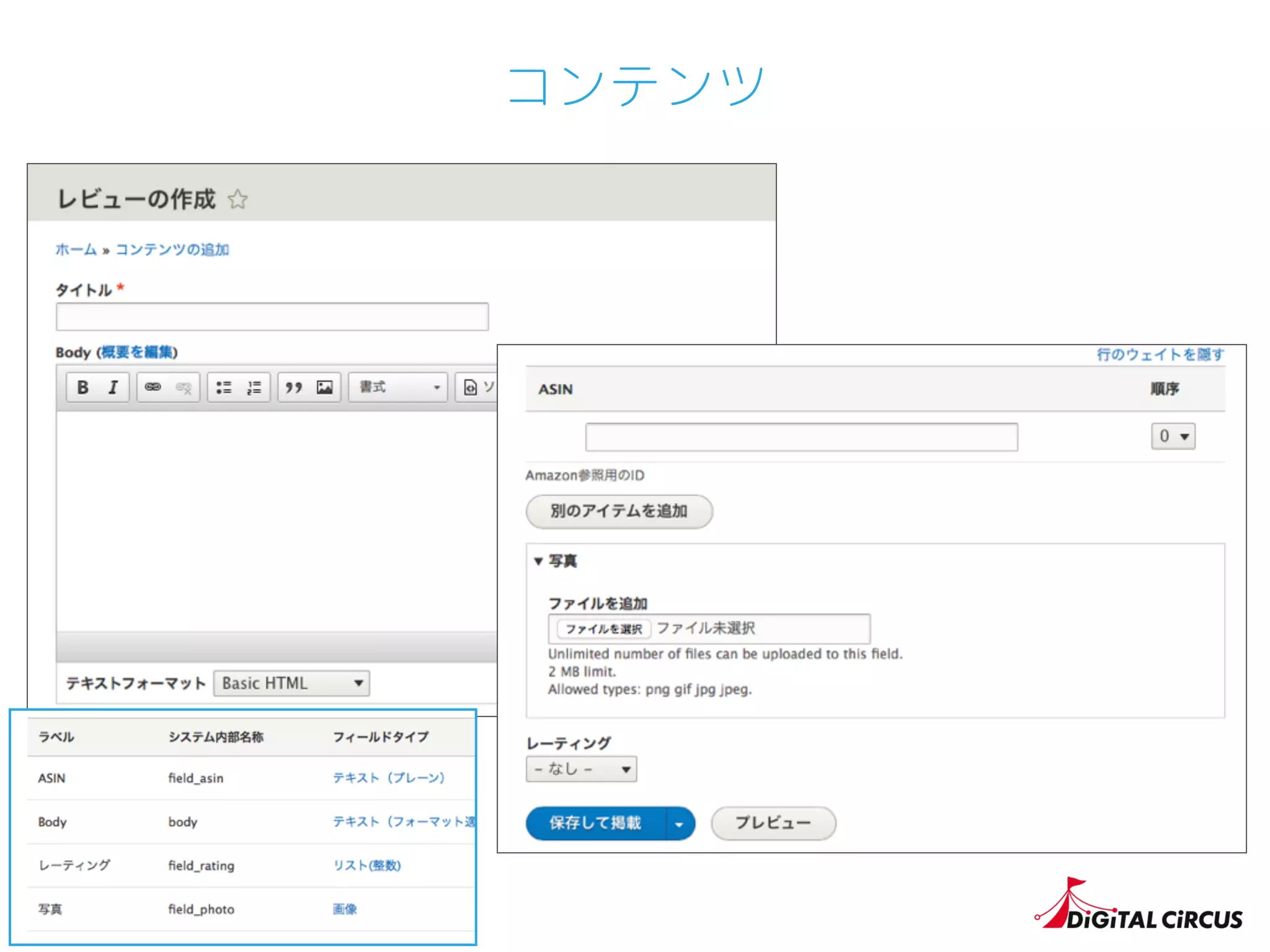Image resolution: width=1270 pixels, height=952 pixels.
Task: Click the タイトル input field
Action: (272, 317)
